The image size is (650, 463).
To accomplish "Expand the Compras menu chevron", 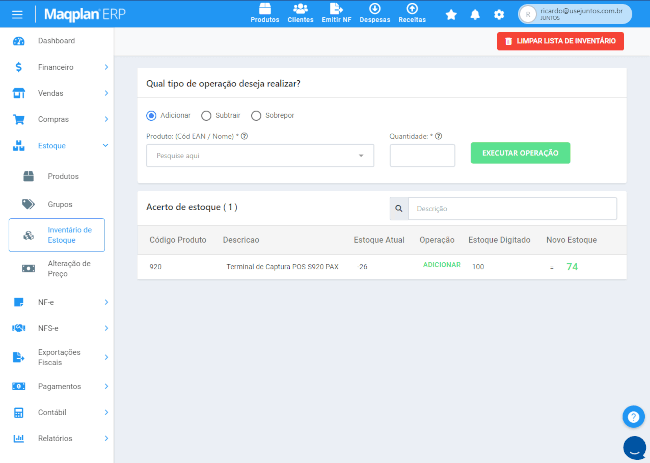I will [x=106, y=119].
